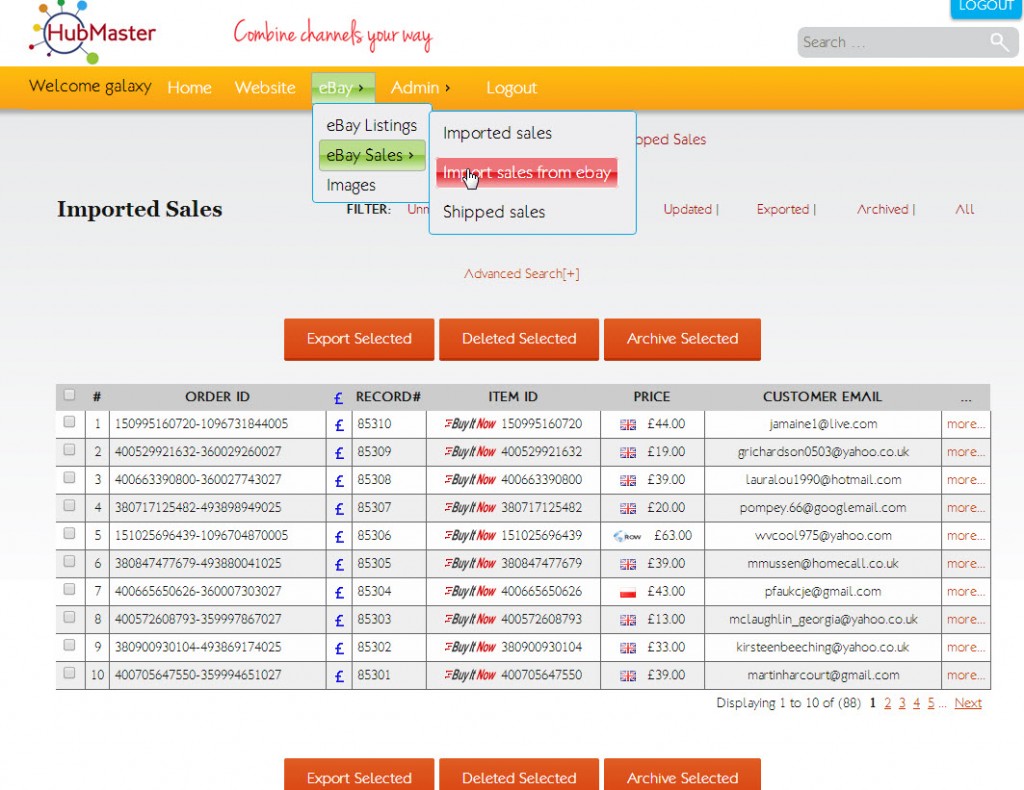Expand Advanced Search[+] panel

pyautogui.click(x=521, y=274)
